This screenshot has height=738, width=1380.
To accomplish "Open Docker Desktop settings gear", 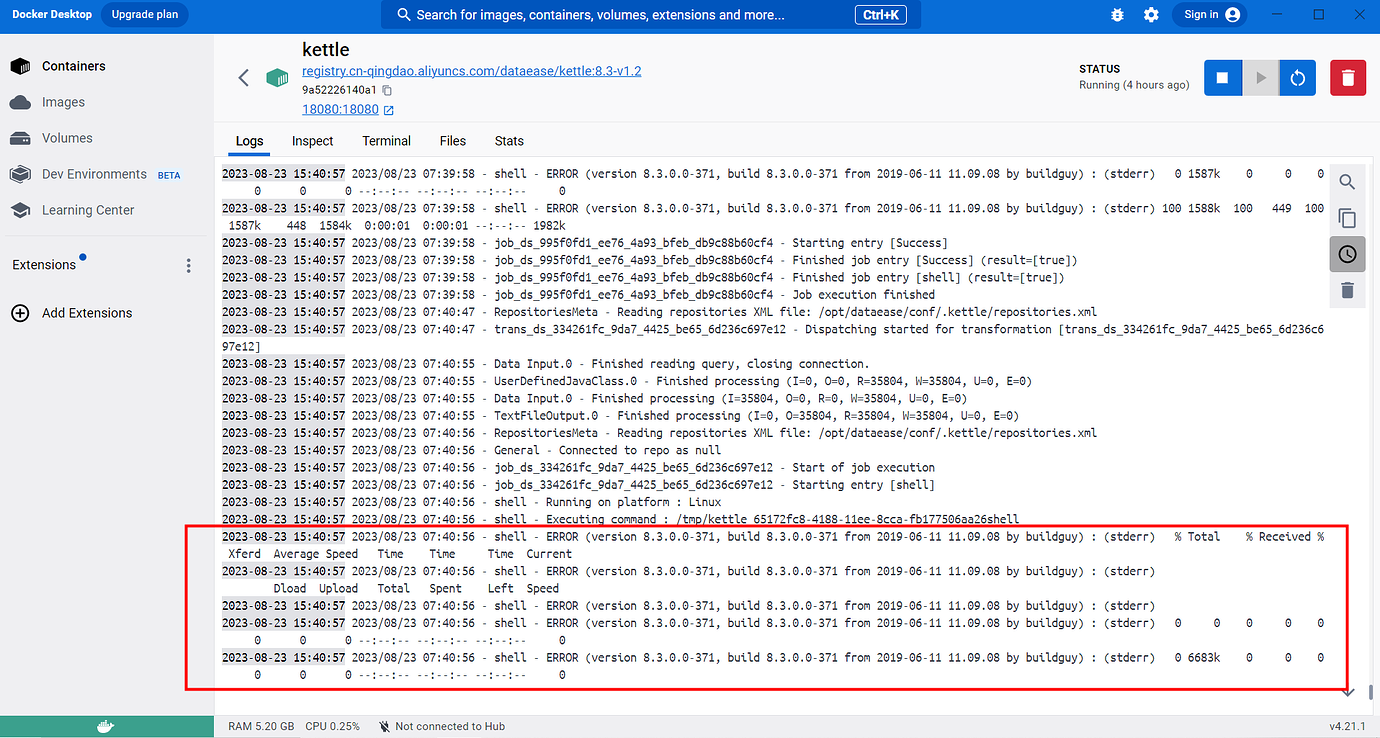I will 1151,15.
